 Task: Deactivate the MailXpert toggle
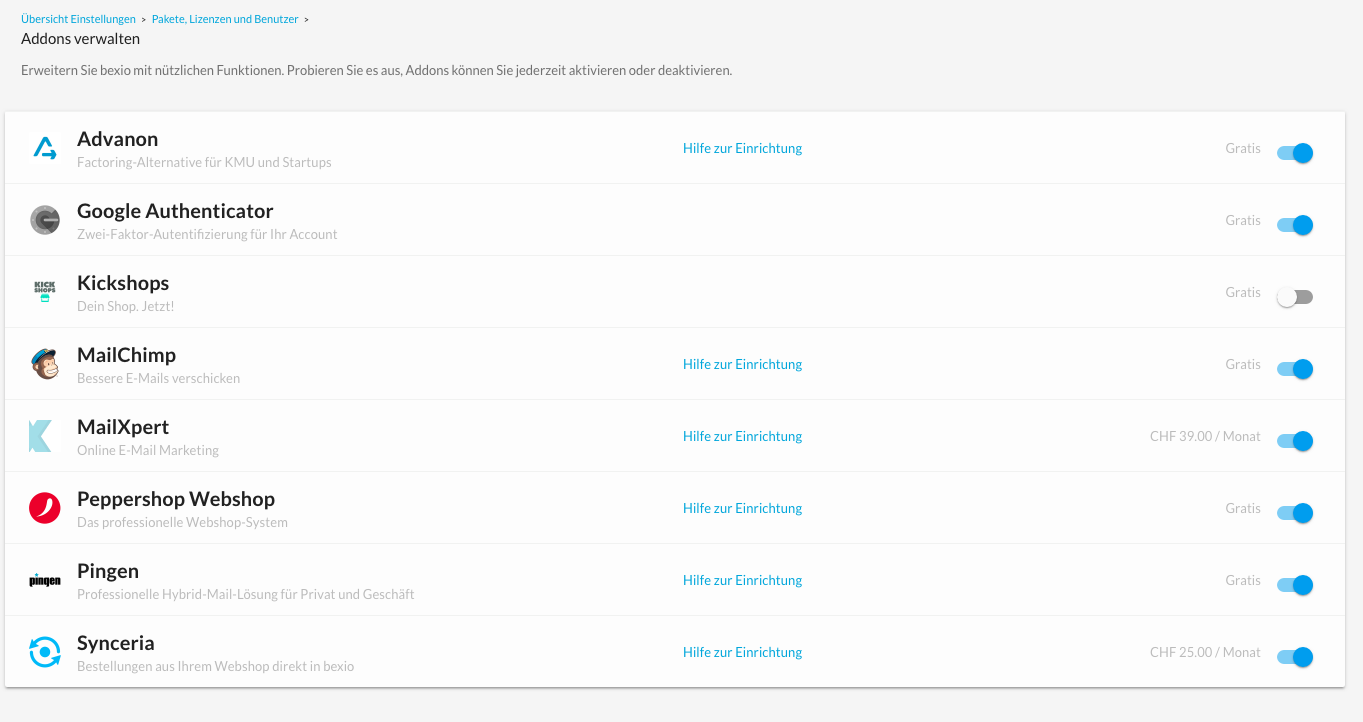(1295, 441)
